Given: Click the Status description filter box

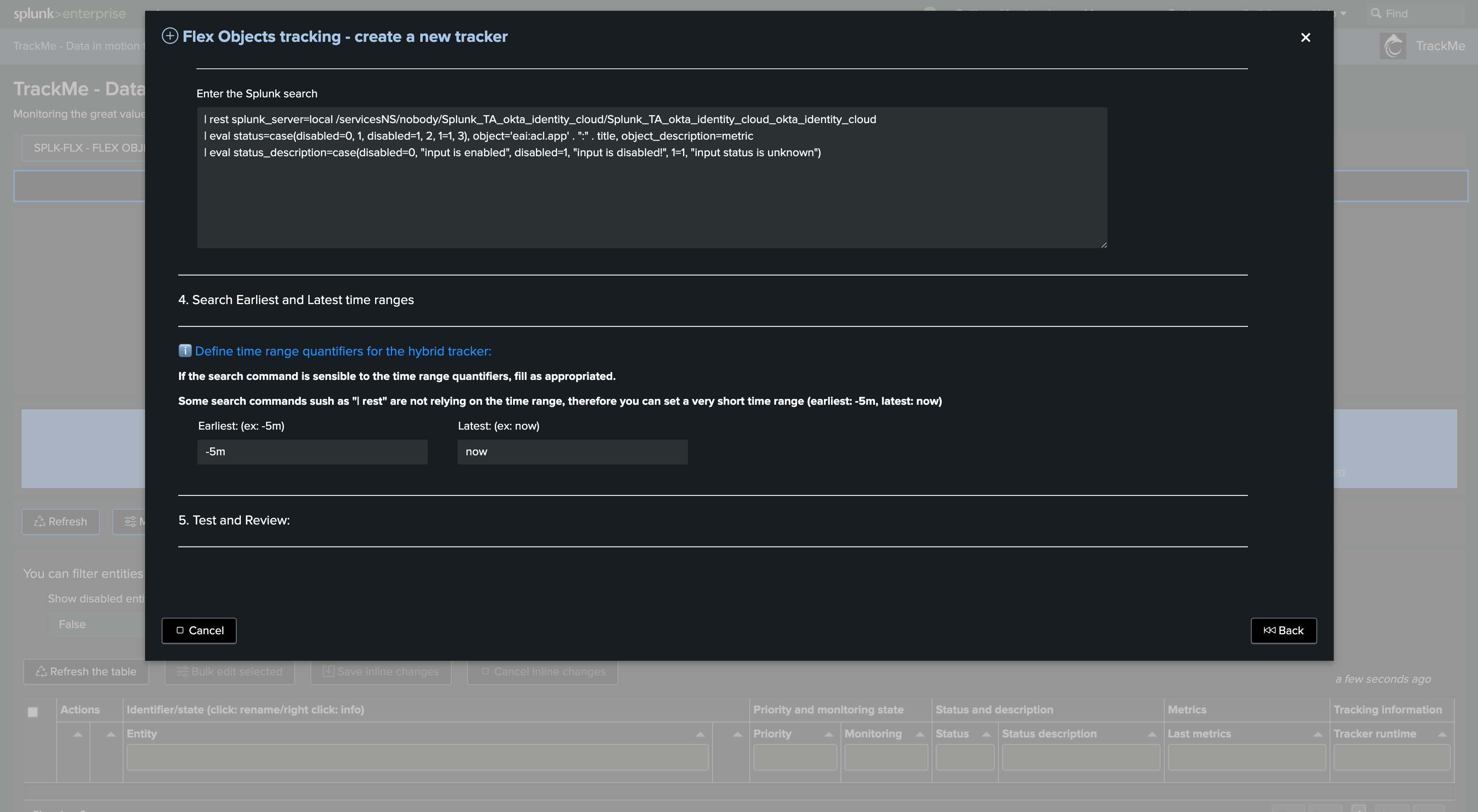Looking at the screenshot, I should 1081,757.
